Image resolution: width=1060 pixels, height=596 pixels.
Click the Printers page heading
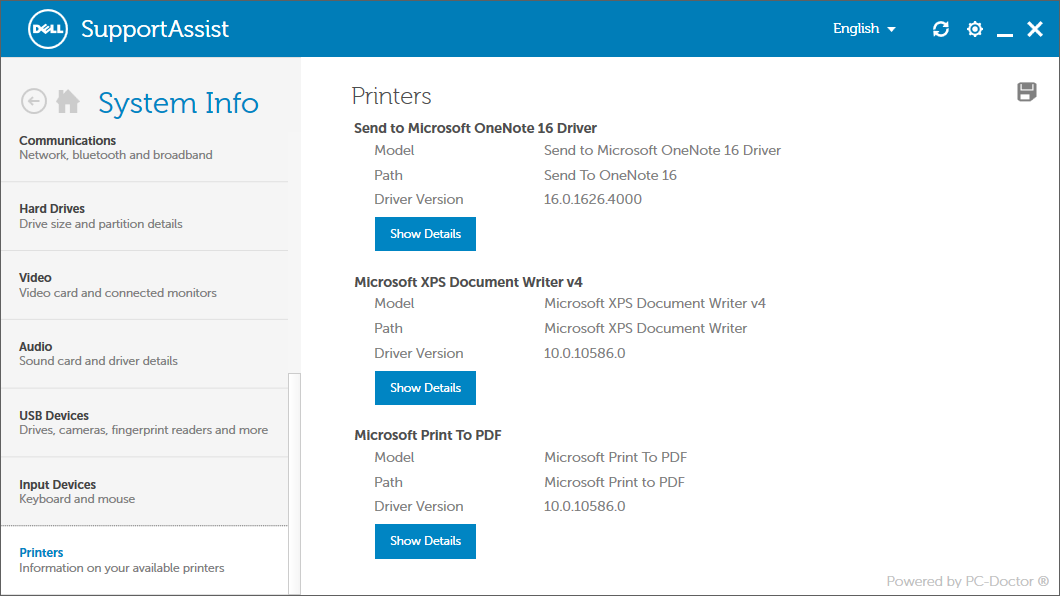(391, 96)
